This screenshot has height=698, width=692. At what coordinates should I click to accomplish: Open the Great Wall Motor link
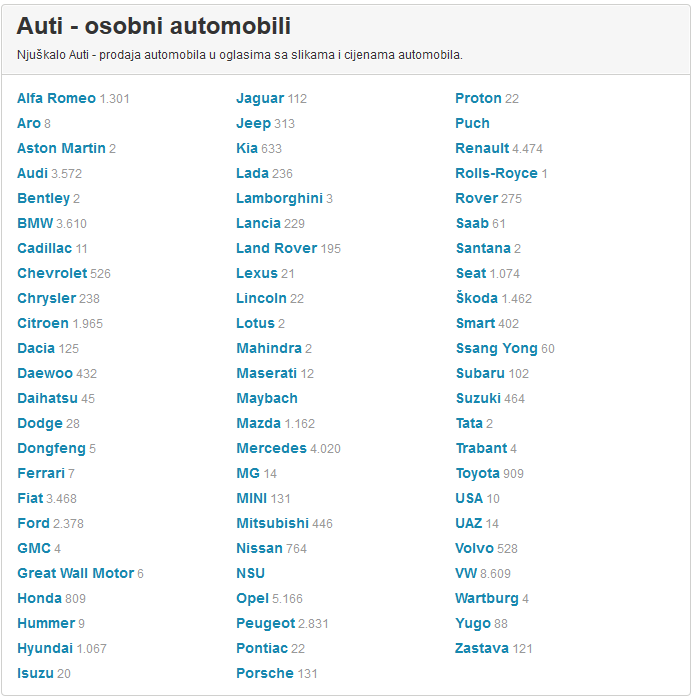[x=75, y=573]
